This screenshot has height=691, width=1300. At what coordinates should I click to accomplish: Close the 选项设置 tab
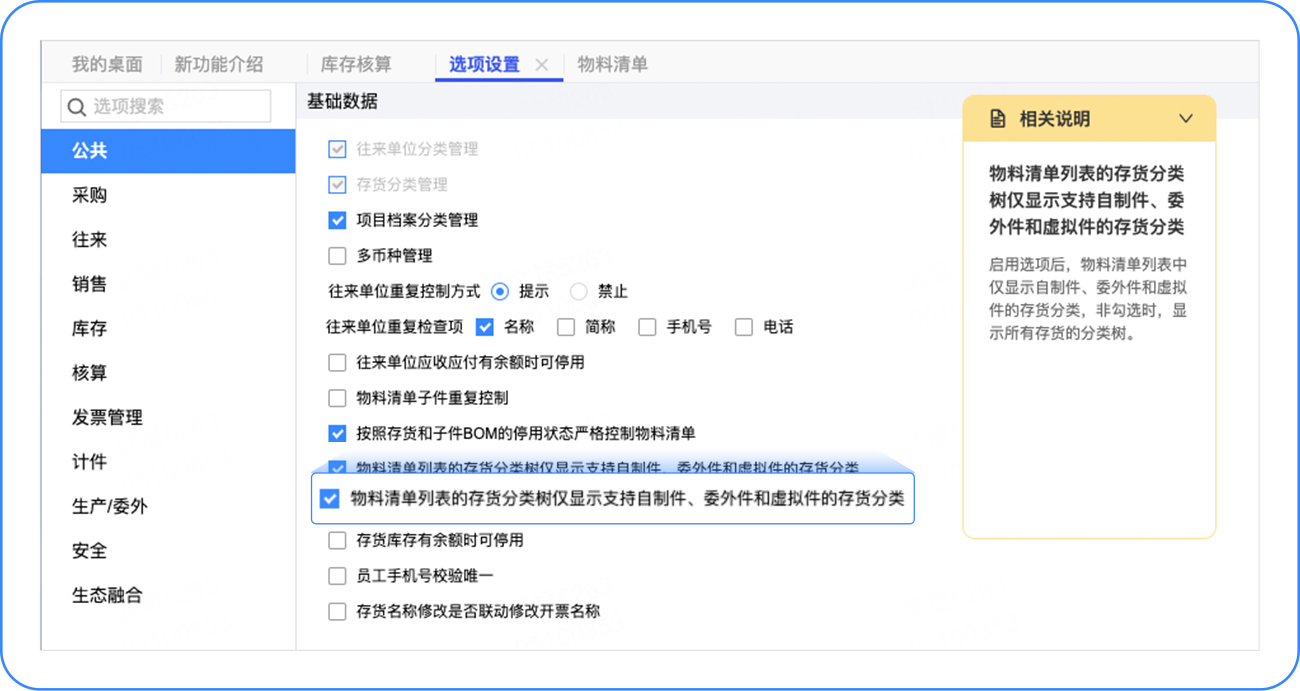pyautogui.click(x=542, y=65)
